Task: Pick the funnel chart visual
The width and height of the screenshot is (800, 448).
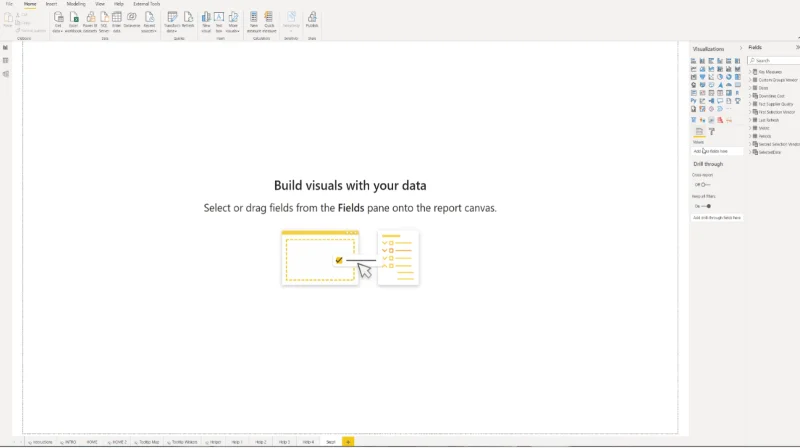Action: click(x=702, y=77)
